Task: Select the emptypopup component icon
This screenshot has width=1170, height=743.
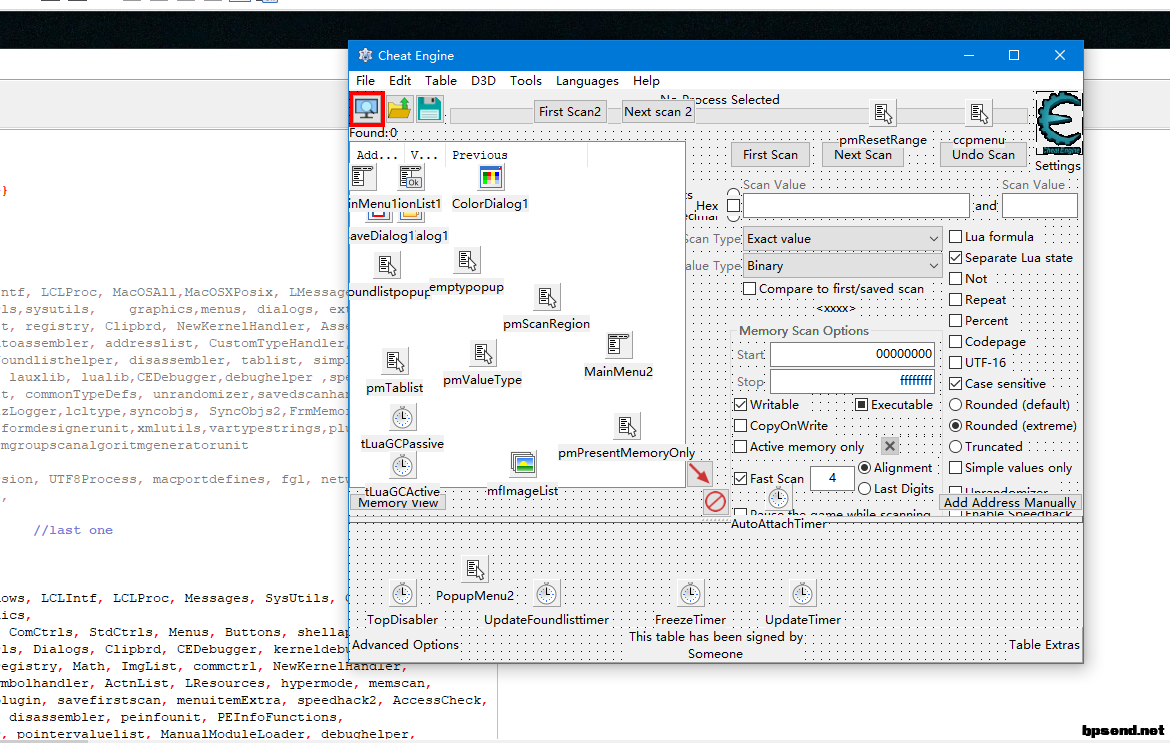Action: coord(467,261)
